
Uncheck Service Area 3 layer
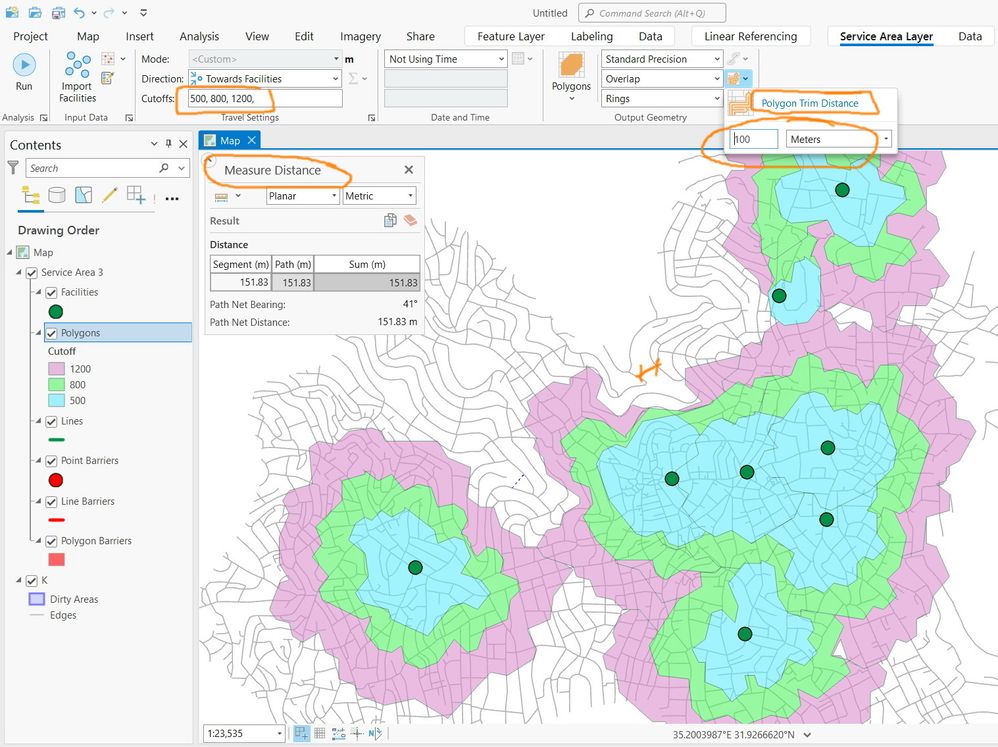pos(31,272)
